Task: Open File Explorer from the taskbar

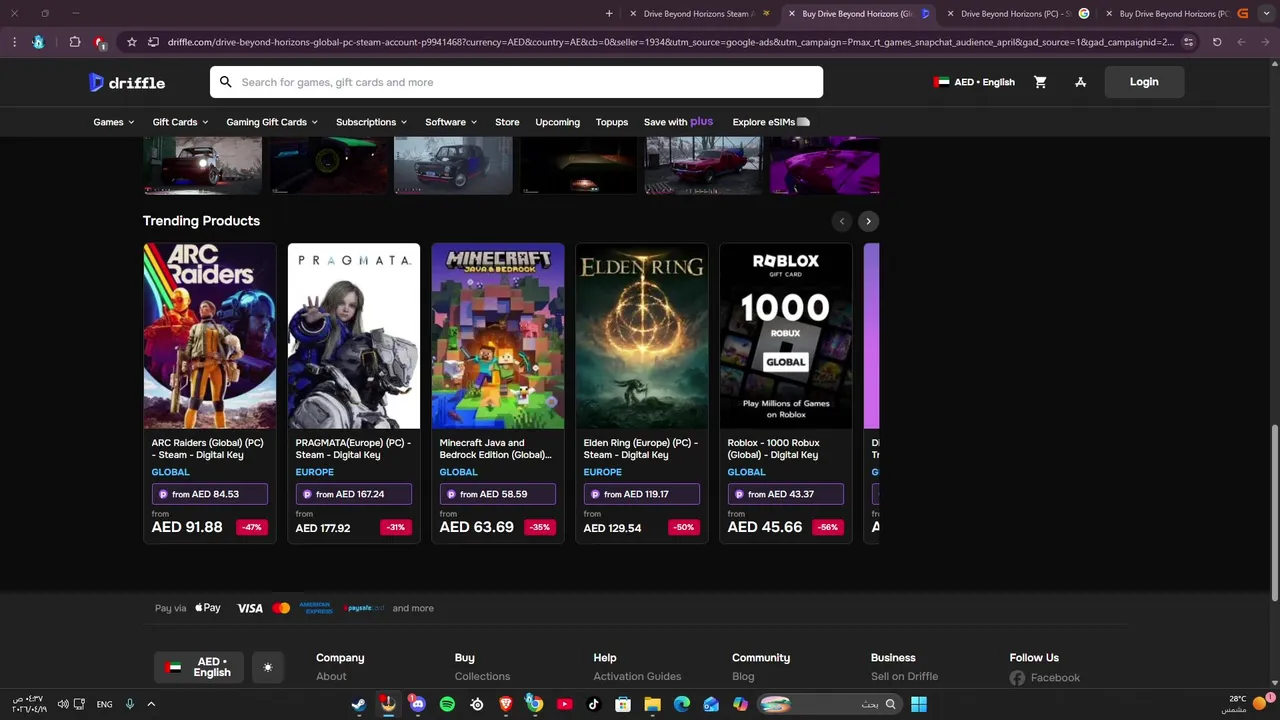Action: 652,704
